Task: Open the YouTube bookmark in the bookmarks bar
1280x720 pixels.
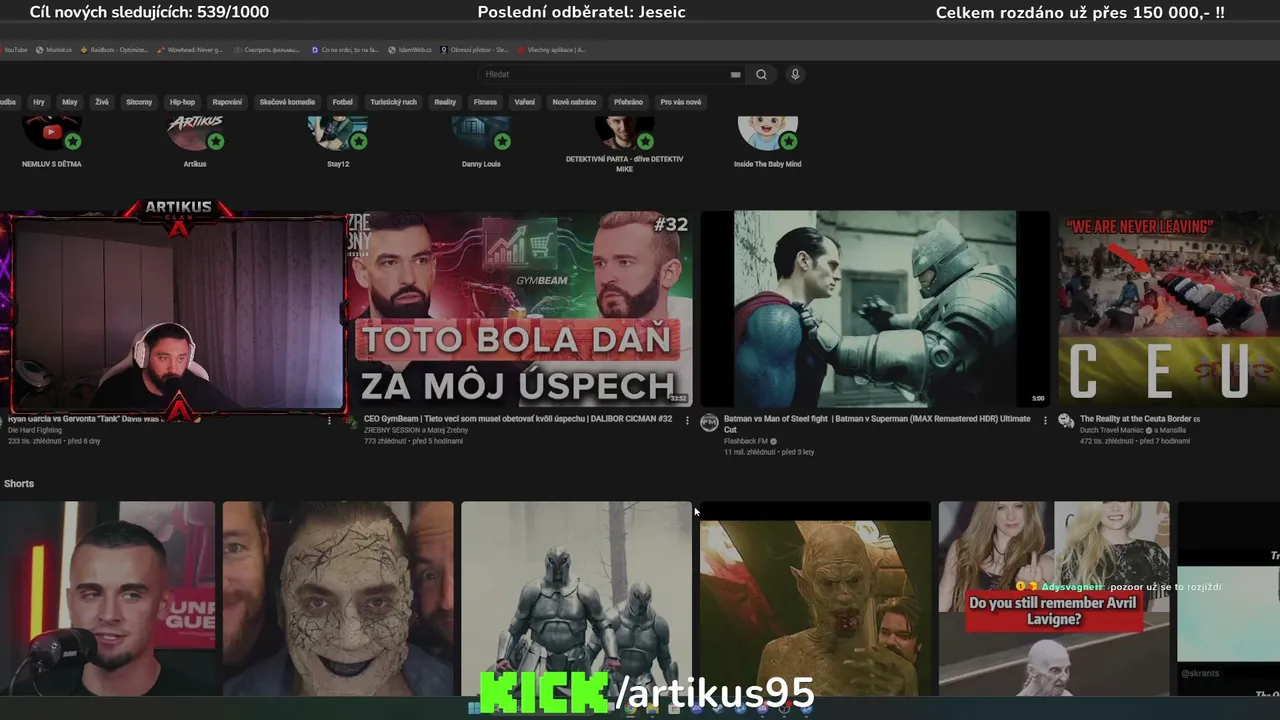Action: [14, 49]
